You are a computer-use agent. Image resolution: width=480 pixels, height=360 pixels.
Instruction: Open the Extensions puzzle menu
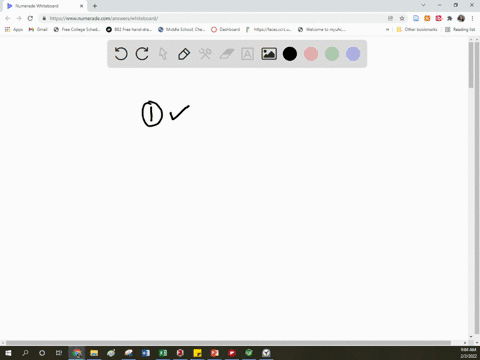(450, 18)
